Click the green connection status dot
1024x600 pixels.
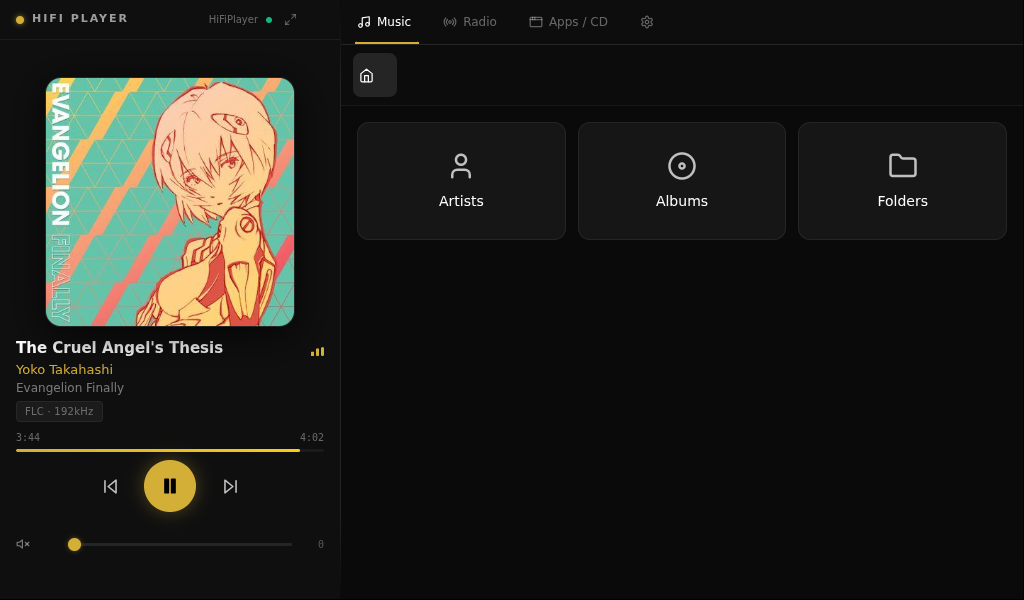269,20
